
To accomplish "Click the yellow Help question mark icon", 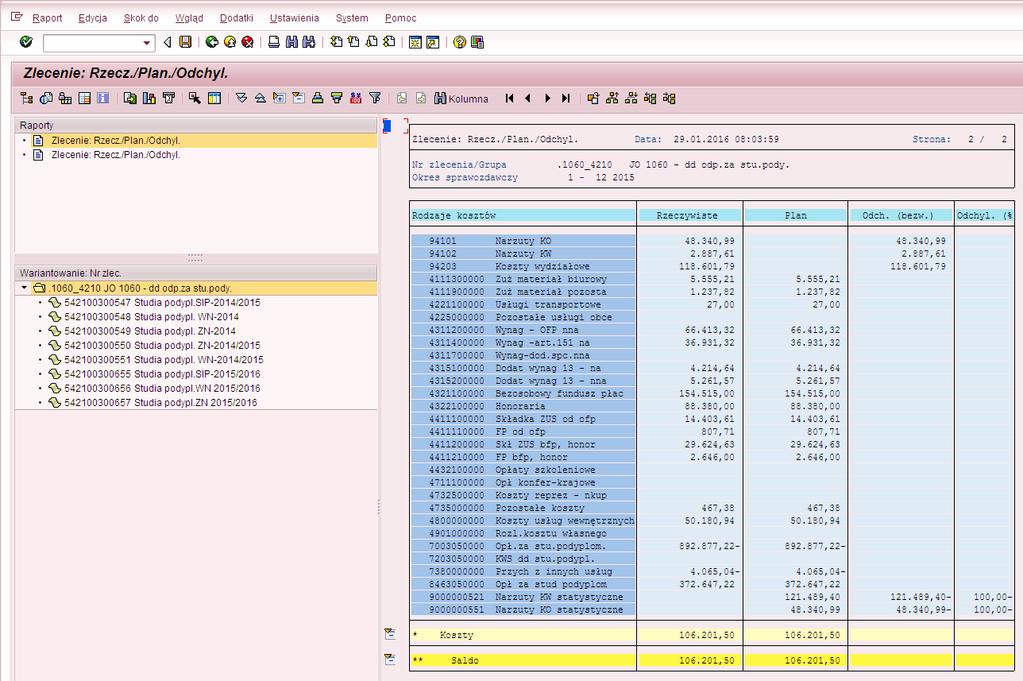I will [x=459, y=42].
